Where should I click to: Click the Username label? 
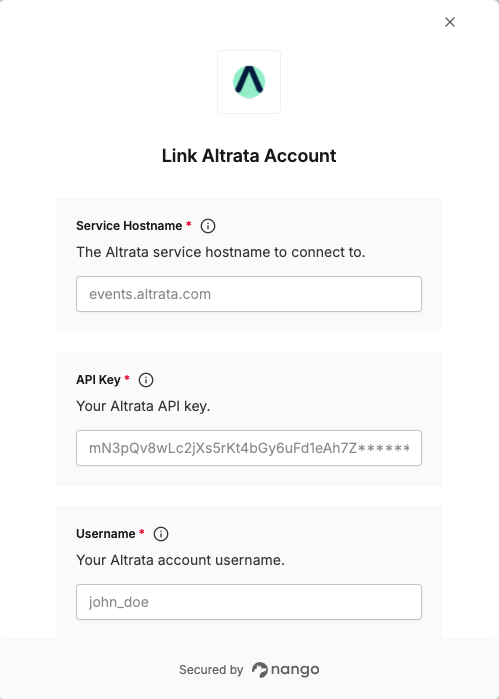(106, 534)
